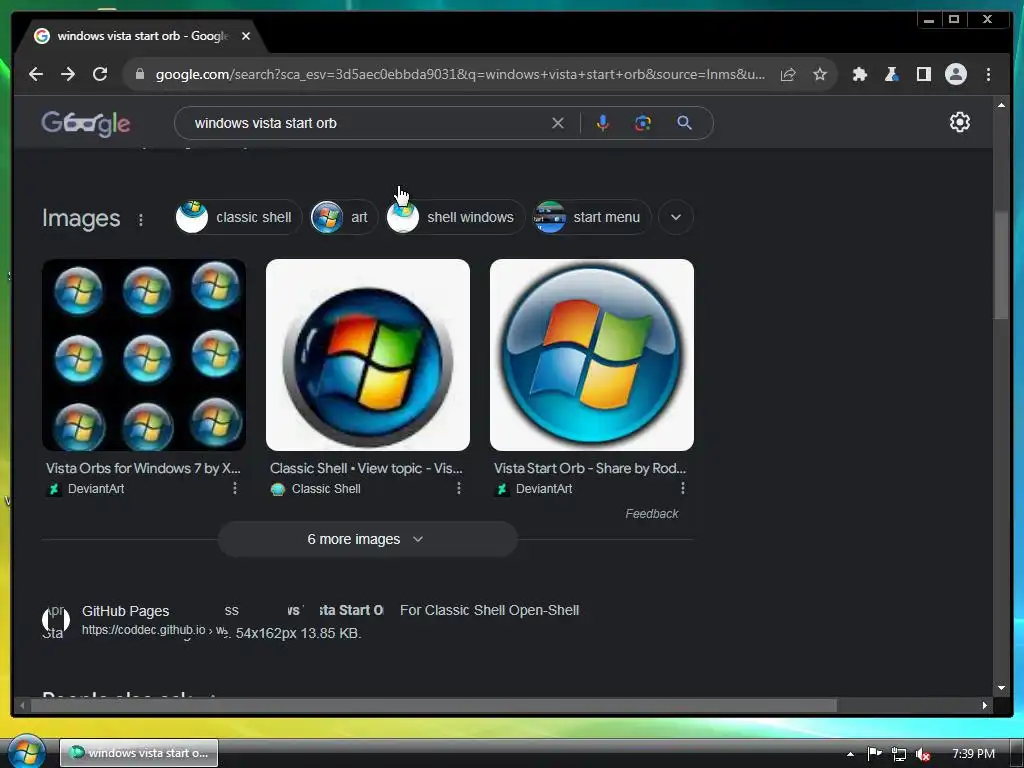Click the horizontal scrollbar thumb
Viewport: 1024px width, 768px height.
pos(433,705)
